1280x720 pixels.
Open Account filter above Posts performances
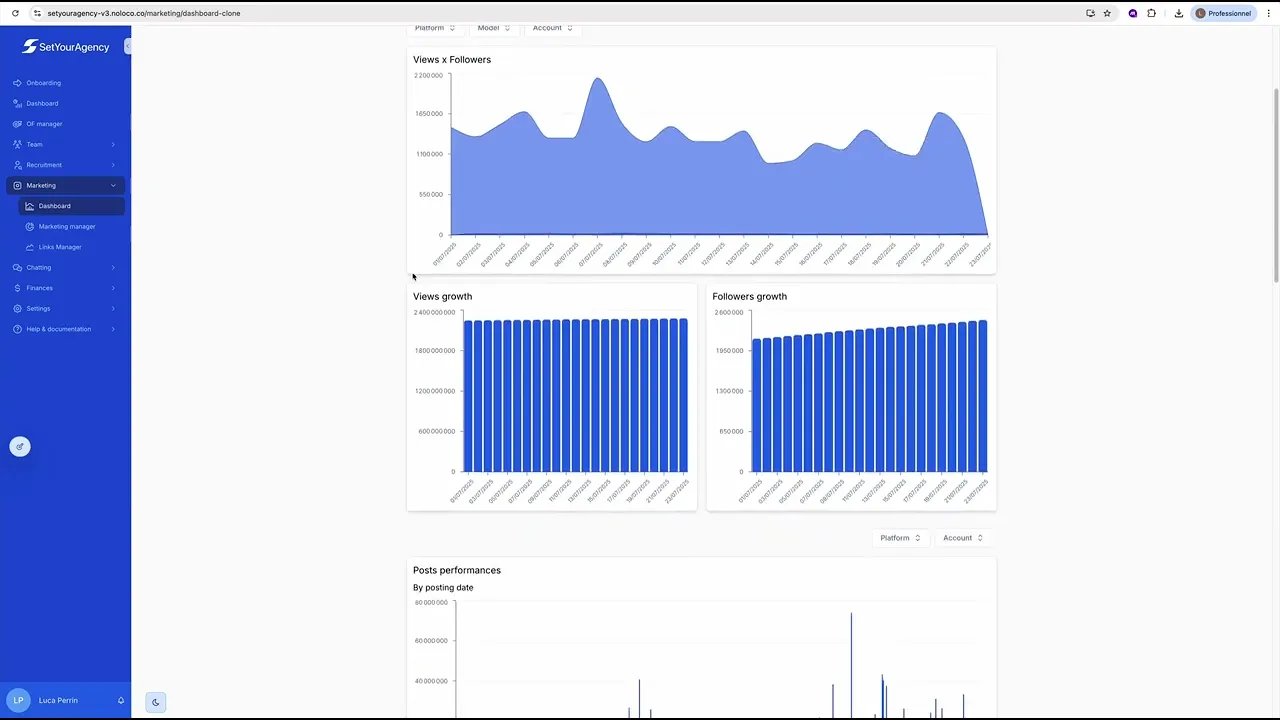click(963, 538)
